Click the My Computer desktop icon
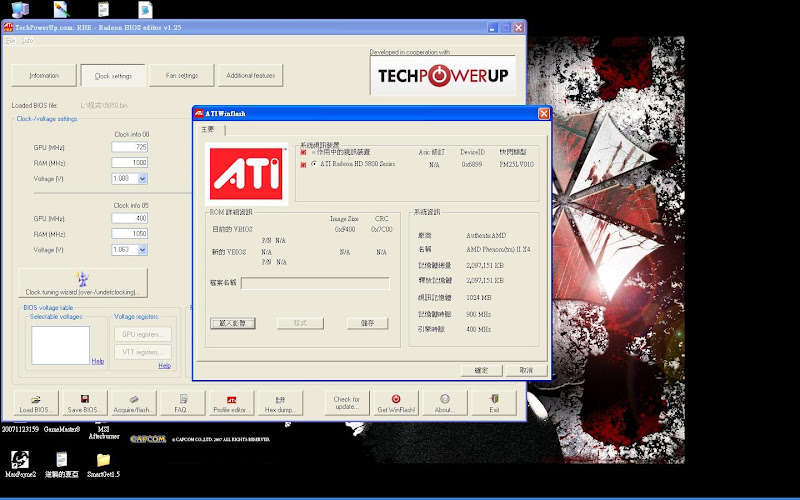 click(20, 9)
